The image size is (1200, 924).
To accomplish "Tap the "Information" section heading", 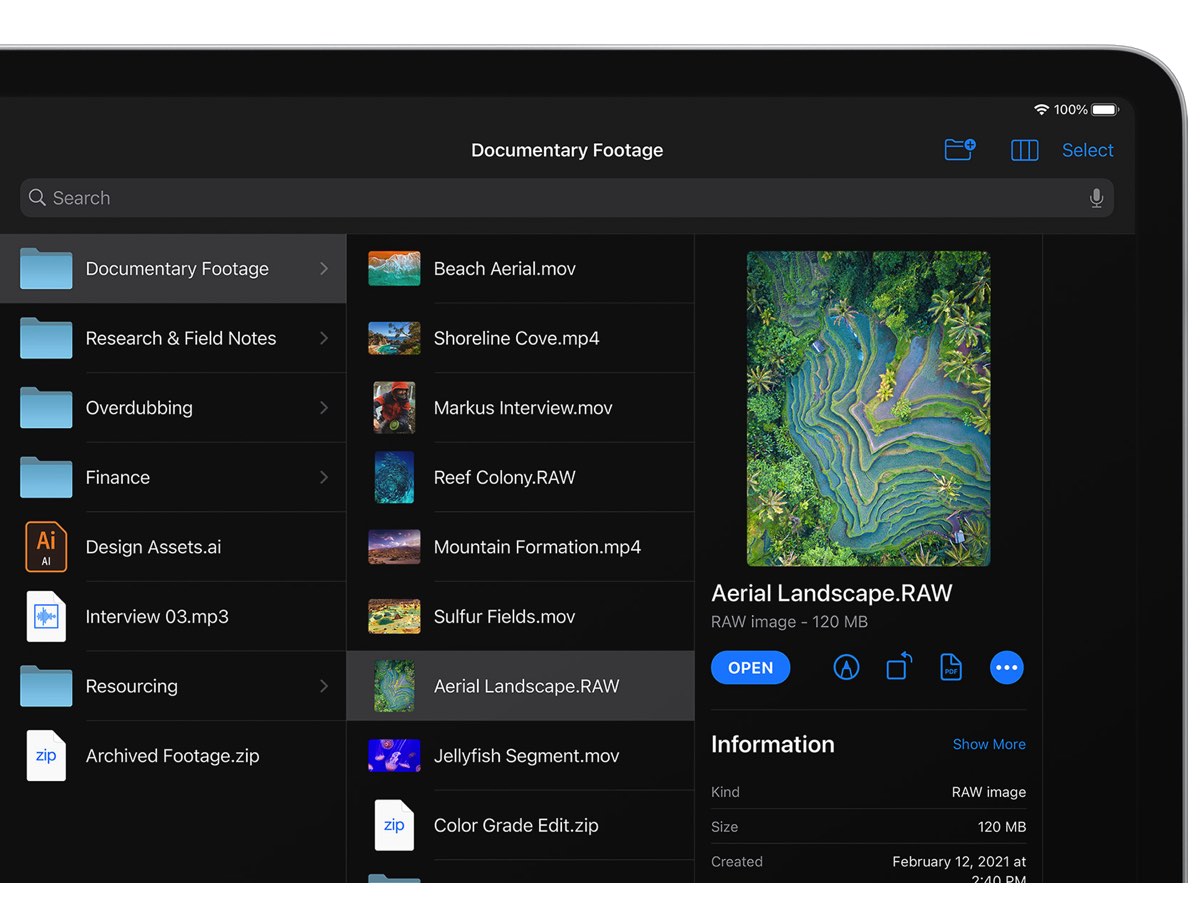I will click(x=772, y=744).
